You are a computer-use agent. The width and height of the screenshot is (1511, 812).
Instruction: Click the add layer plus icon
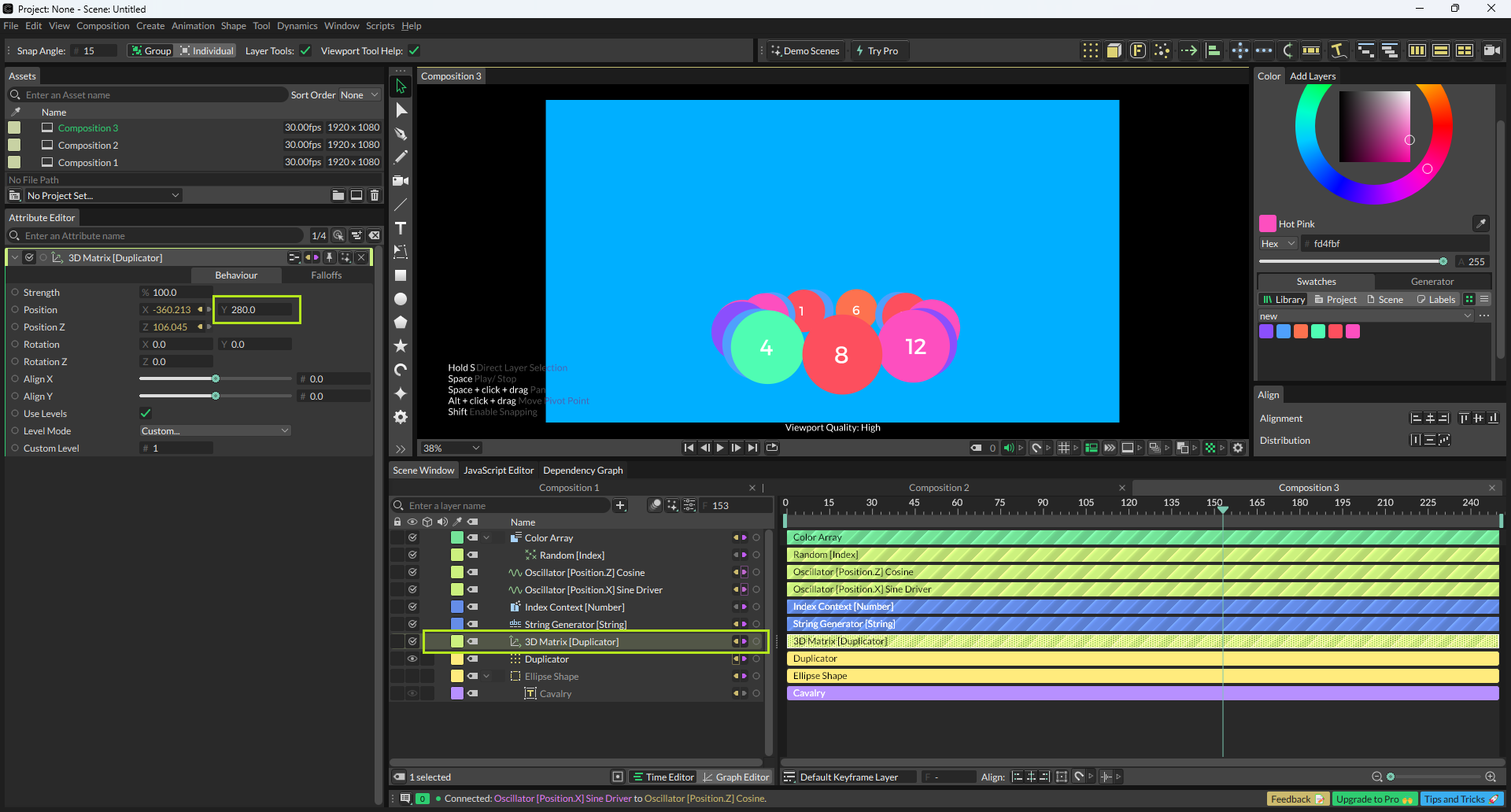(620, 506)
